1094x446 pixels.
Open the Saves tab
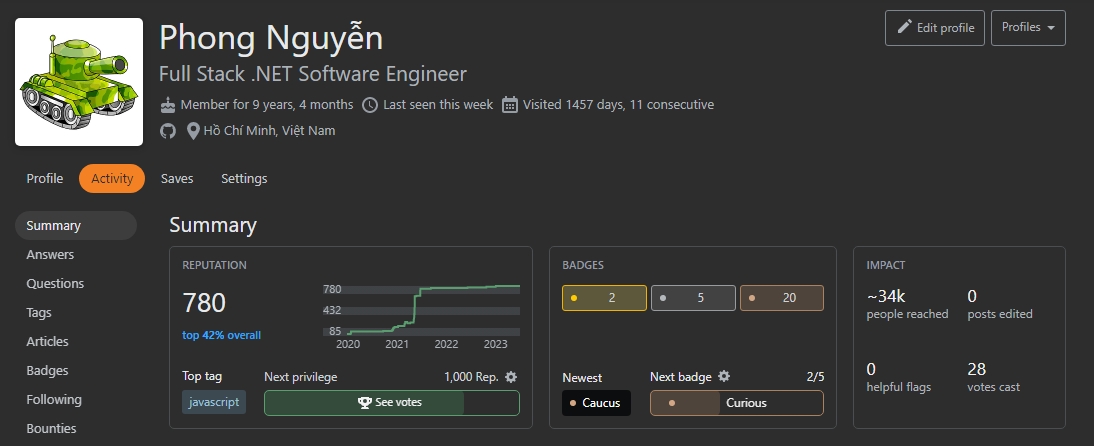pos(177,179)
